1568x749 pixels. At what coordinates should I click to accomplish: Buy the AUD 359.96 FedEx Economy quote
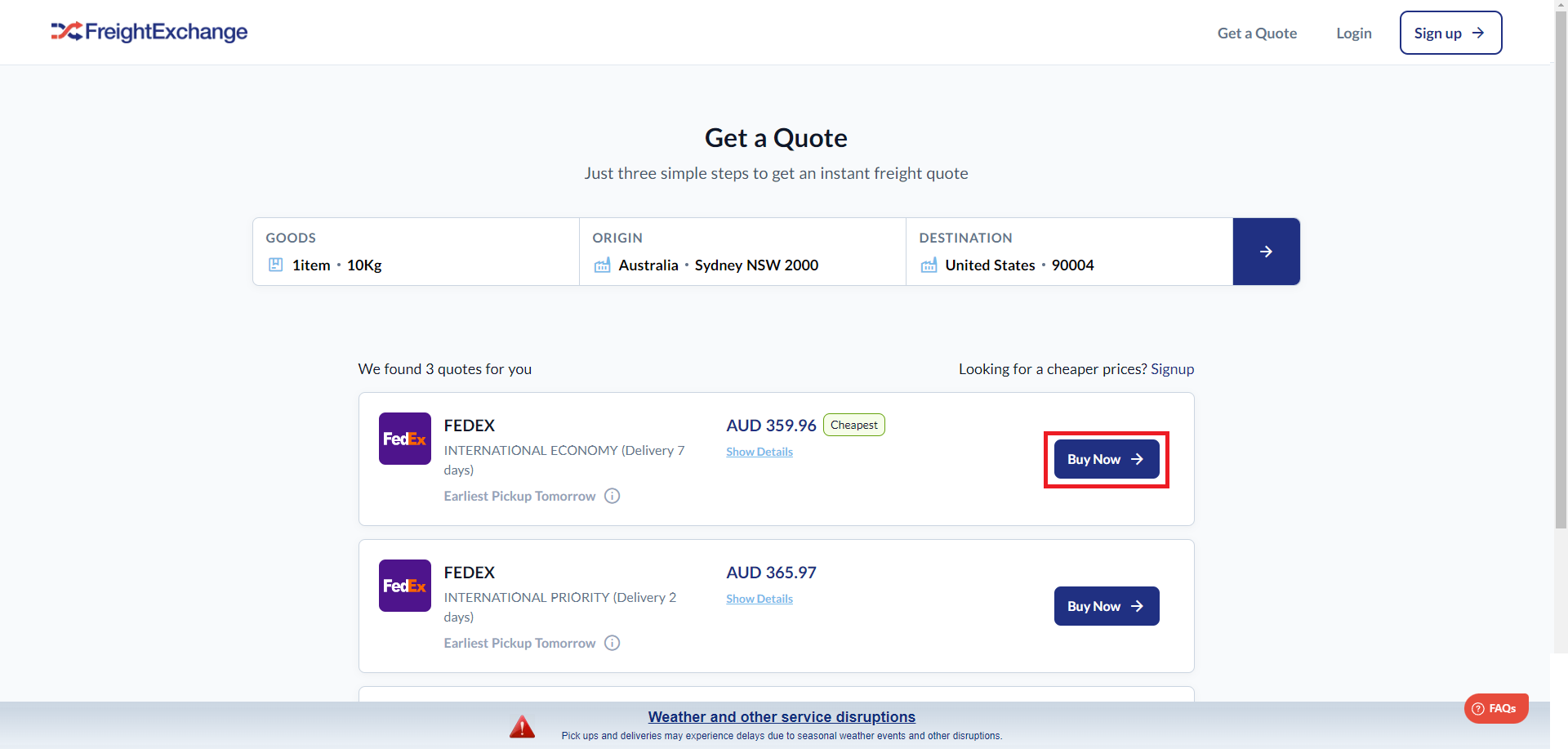[x=1107, y=459]
